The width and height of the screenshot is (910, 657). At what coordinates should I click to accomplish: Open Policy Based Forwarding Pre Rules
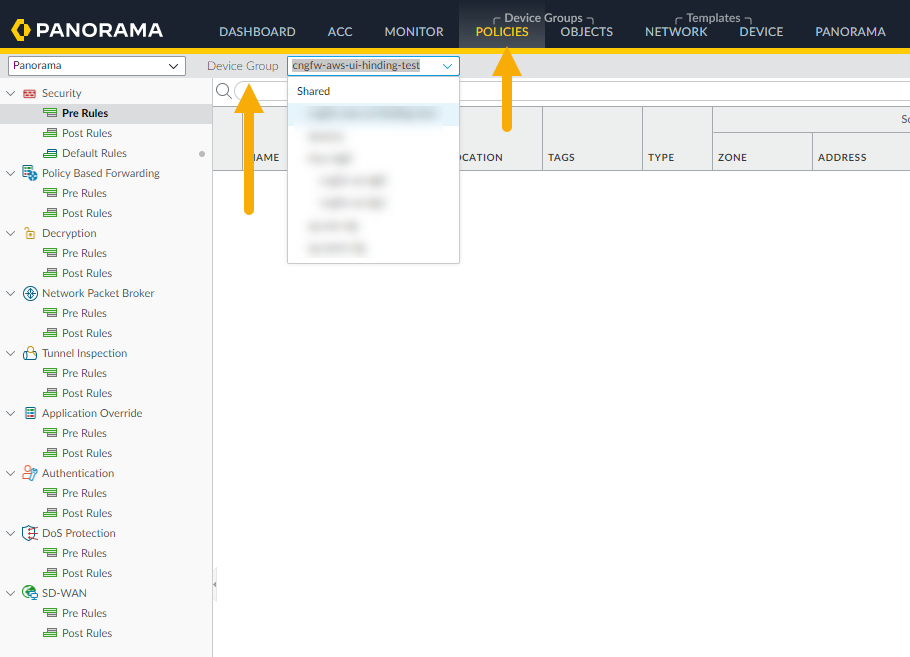[84, 193]
